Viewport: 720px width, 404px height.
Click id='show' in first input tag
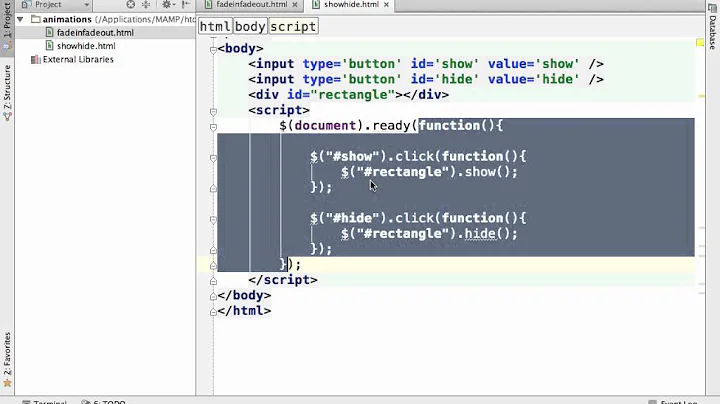click(445, 64)
